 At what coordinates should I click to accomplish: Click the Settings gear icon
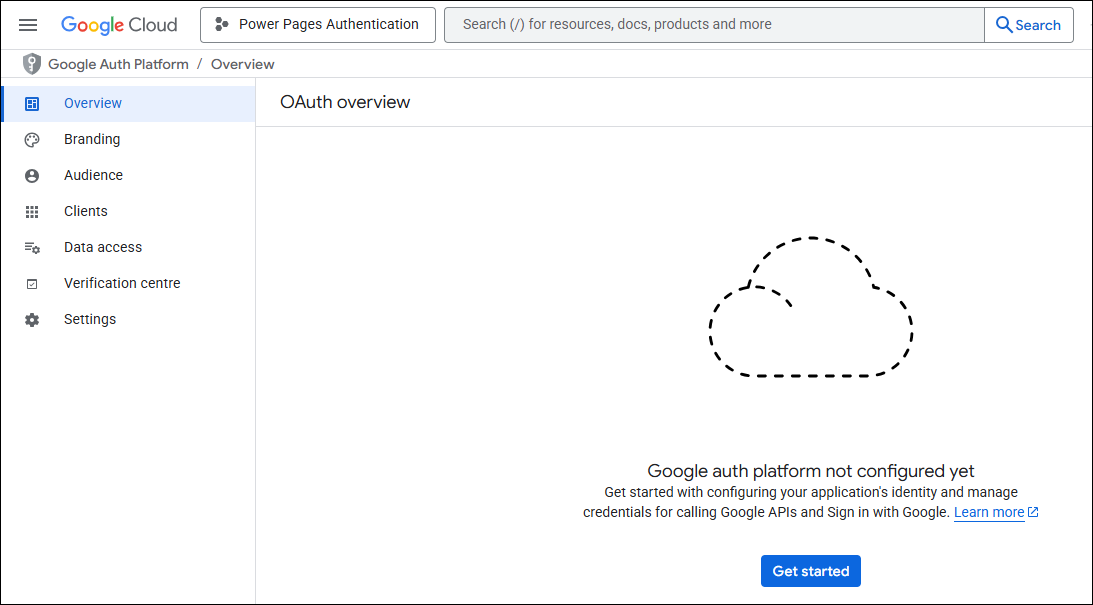coord(32,320)
